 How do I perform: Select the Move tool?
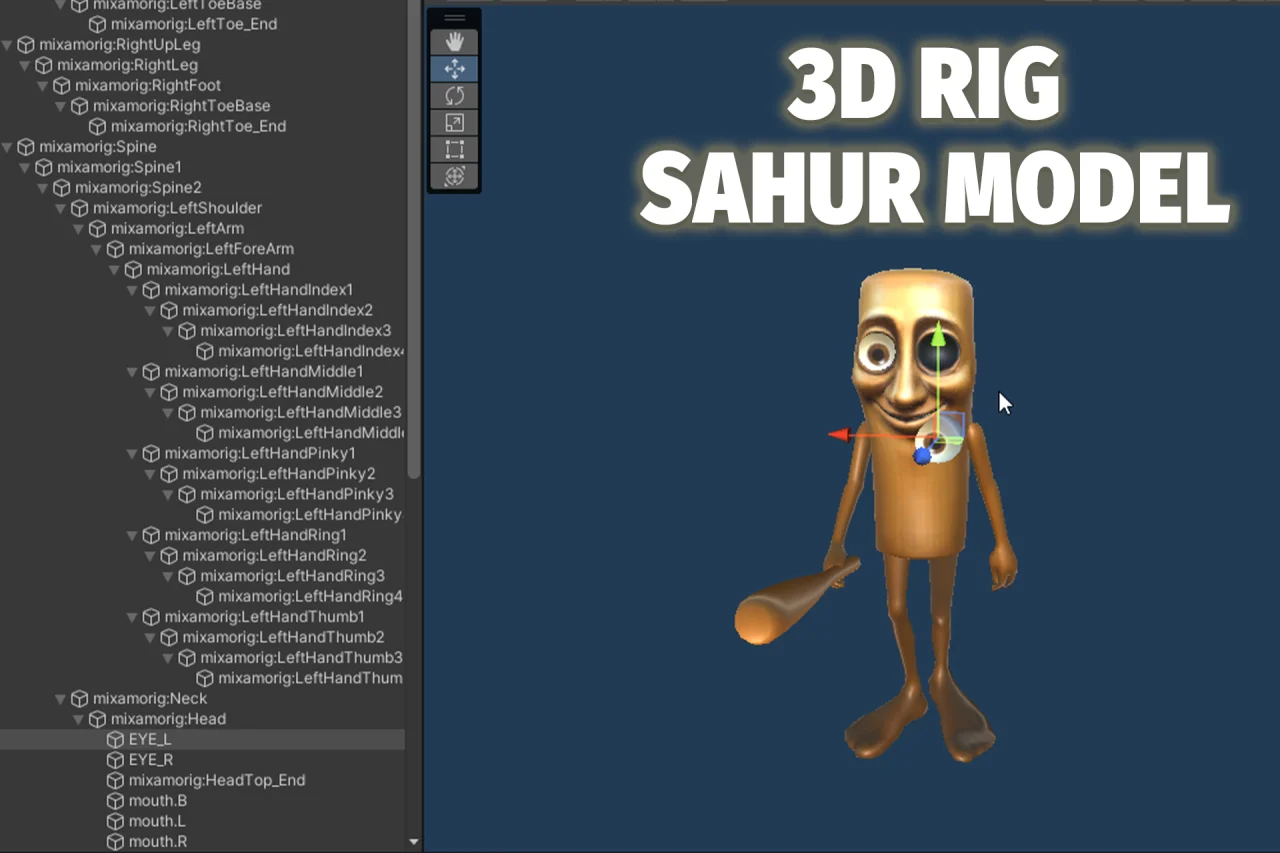(454, 69)
